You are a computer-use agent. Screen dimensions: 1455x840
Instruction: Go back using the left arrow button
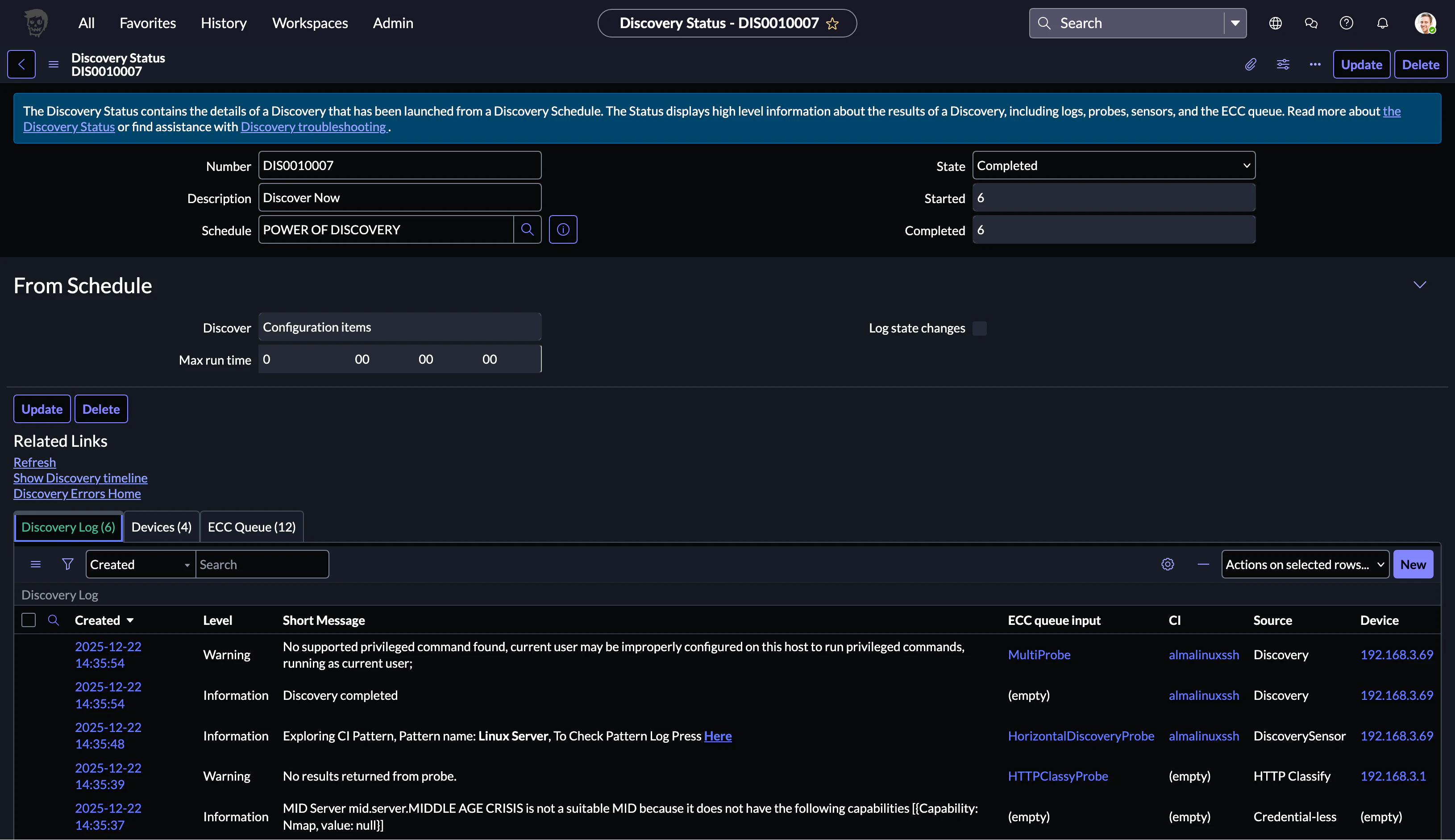coord(21,64)
